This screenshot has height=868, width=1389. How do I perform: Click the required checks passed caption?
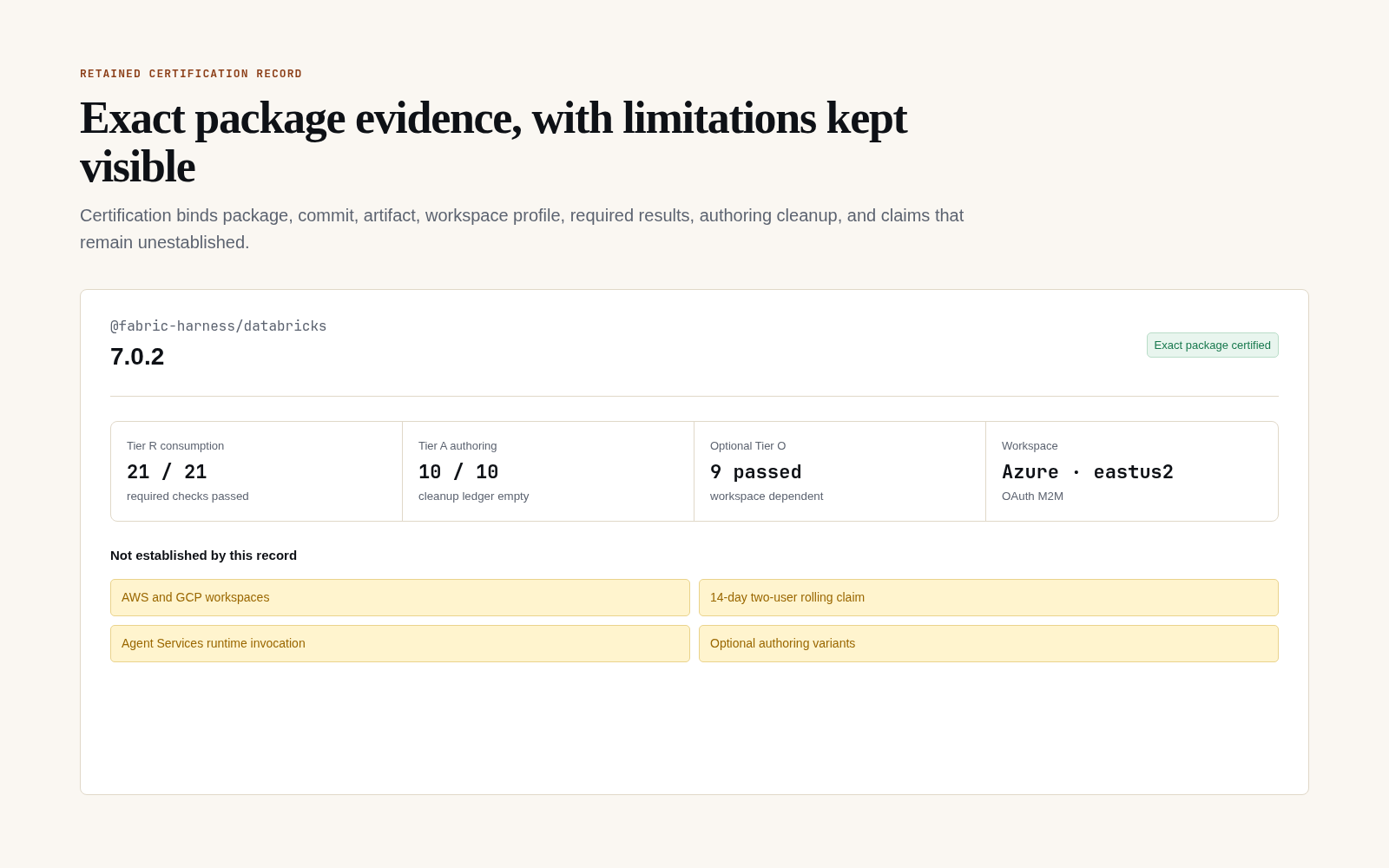point(188,496)
